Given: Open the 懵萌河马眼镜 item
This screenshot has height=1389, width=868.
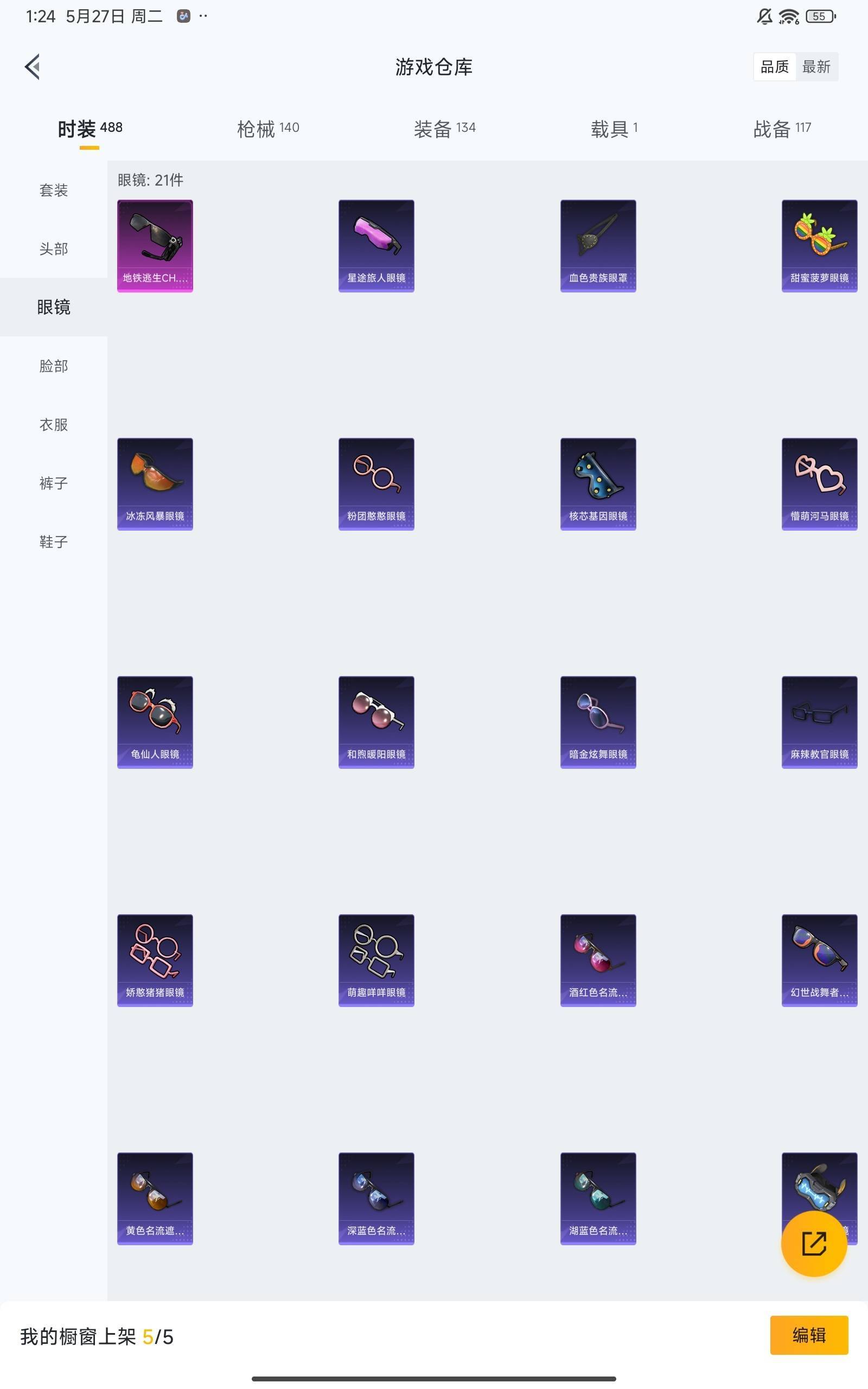Looking at the screenshot, I should (x=819, y=484).
